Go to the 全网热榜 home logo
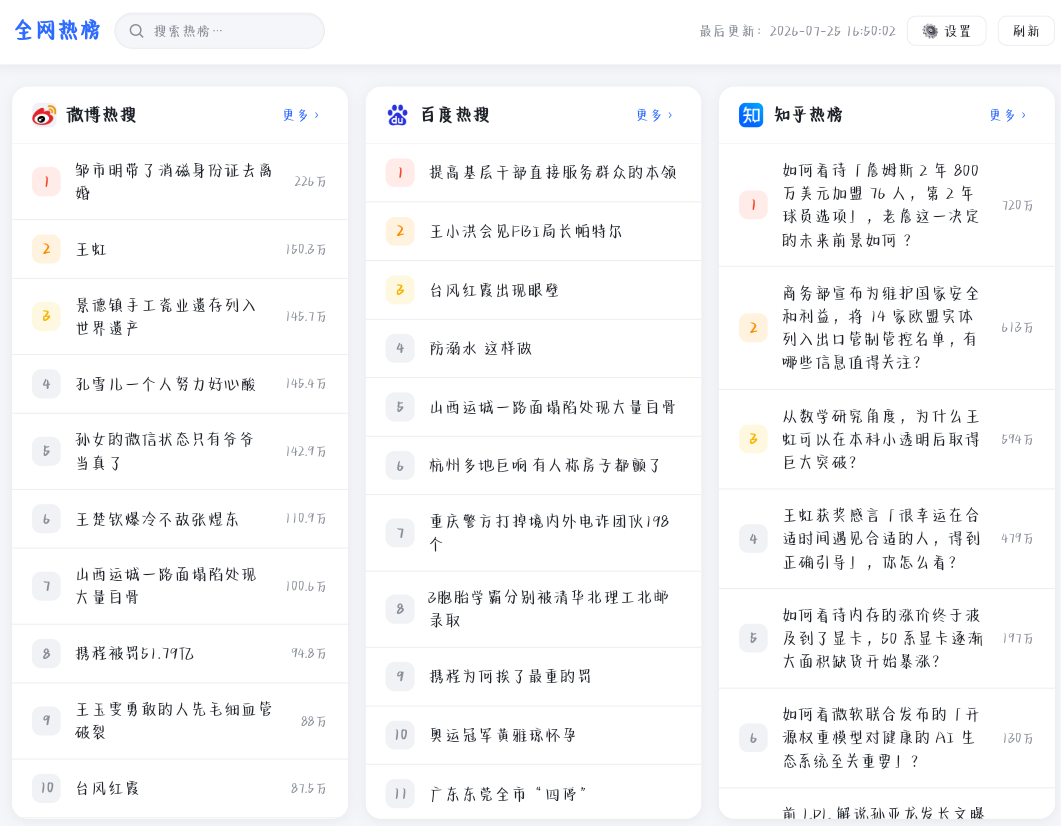Viewport: 1061px width, 826px height. tap(57, 30)
